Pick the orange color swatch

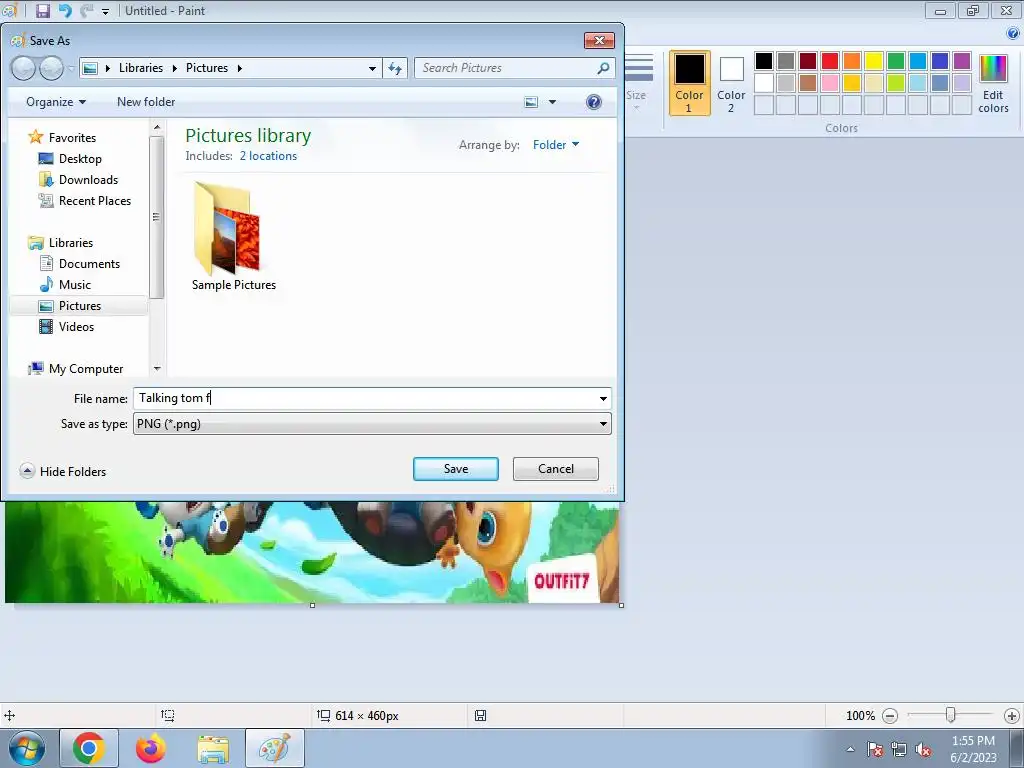tap(852, 61)
